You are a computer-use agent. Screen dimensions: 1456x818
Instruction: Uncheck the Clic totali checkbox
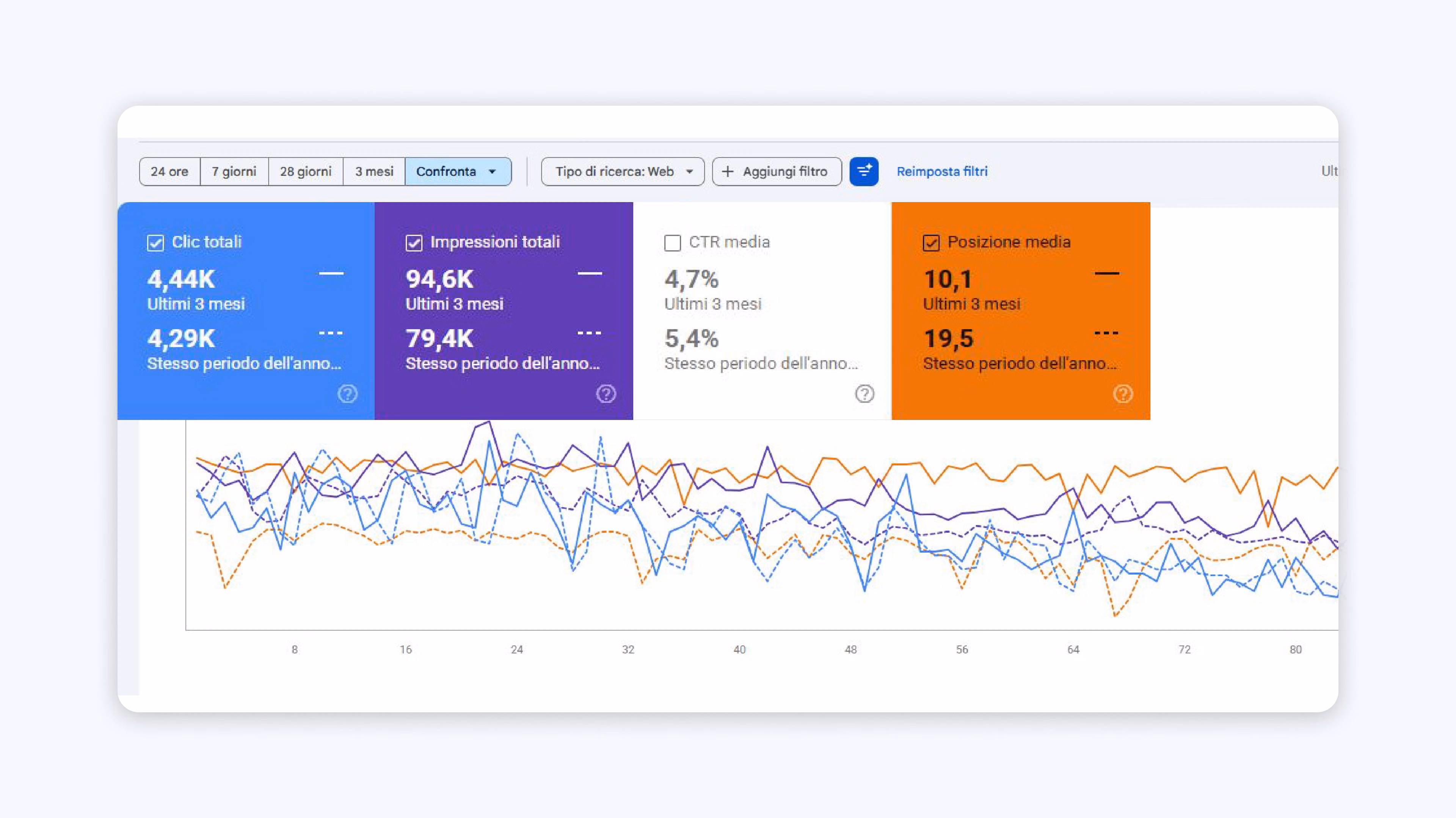(155, 243)
